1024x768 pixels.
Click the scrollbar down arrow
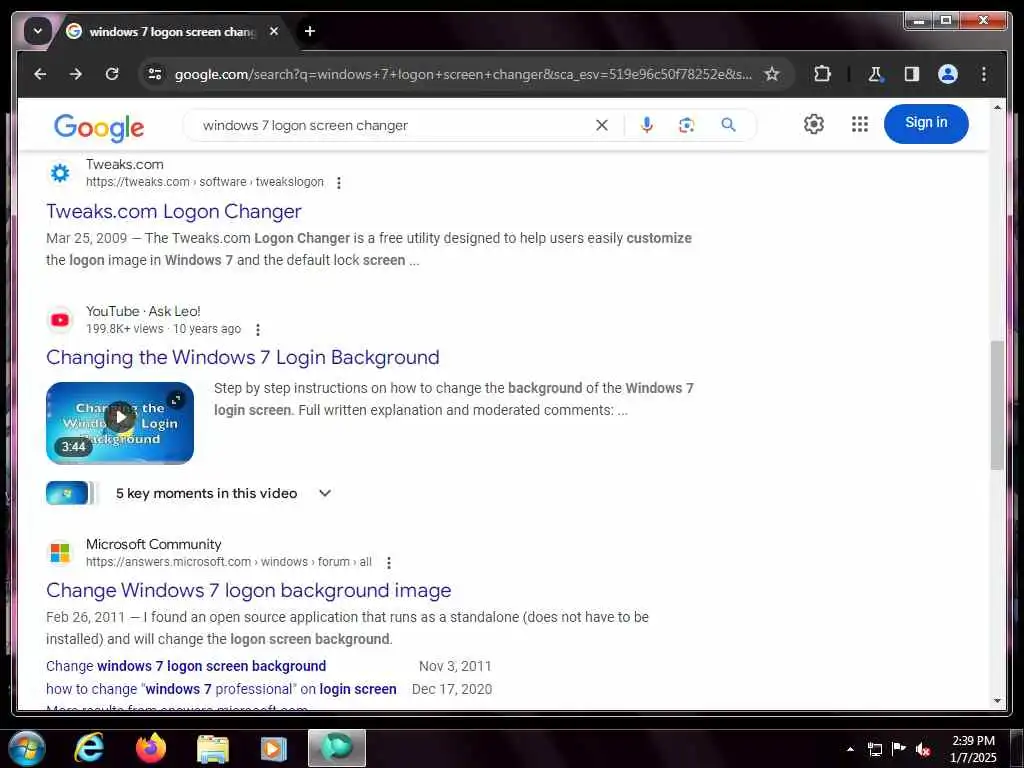tap(997, 701)
